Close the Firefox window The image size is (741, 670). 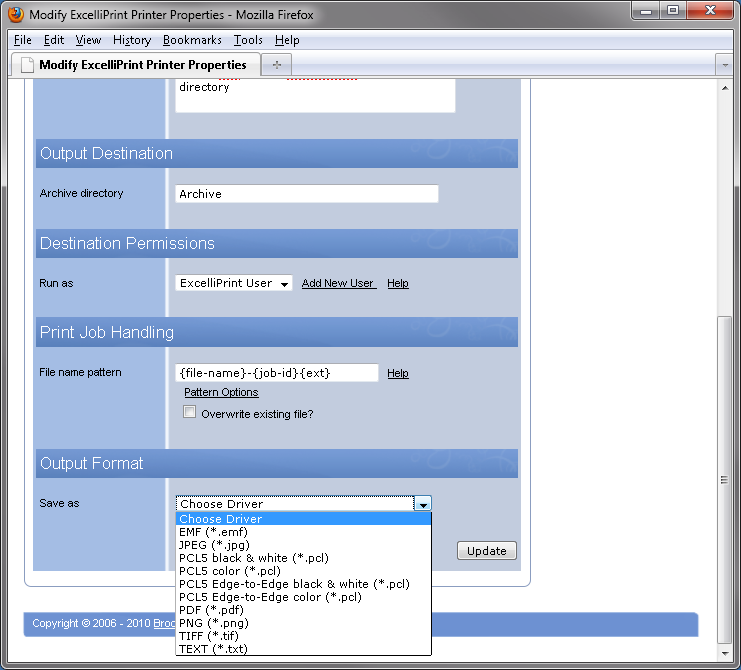[710, 11]
